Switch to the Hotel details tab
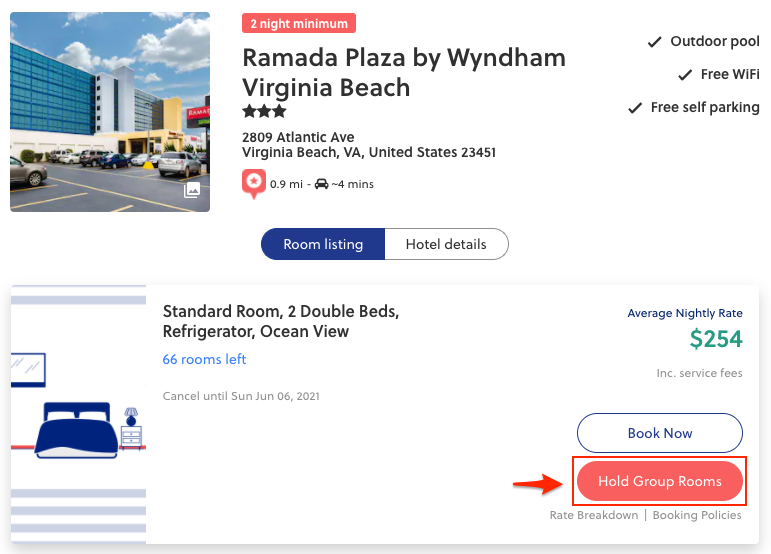Screen dimensions: 771x554 click(446, 244)
